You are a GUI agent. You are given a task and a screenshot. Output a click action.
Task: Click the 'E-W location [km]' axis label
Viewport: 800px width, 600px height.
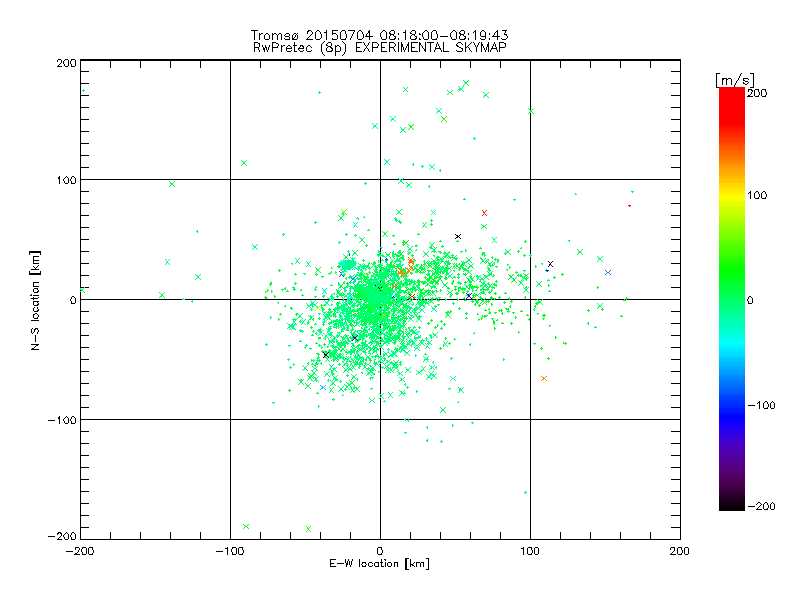(379, 564)
